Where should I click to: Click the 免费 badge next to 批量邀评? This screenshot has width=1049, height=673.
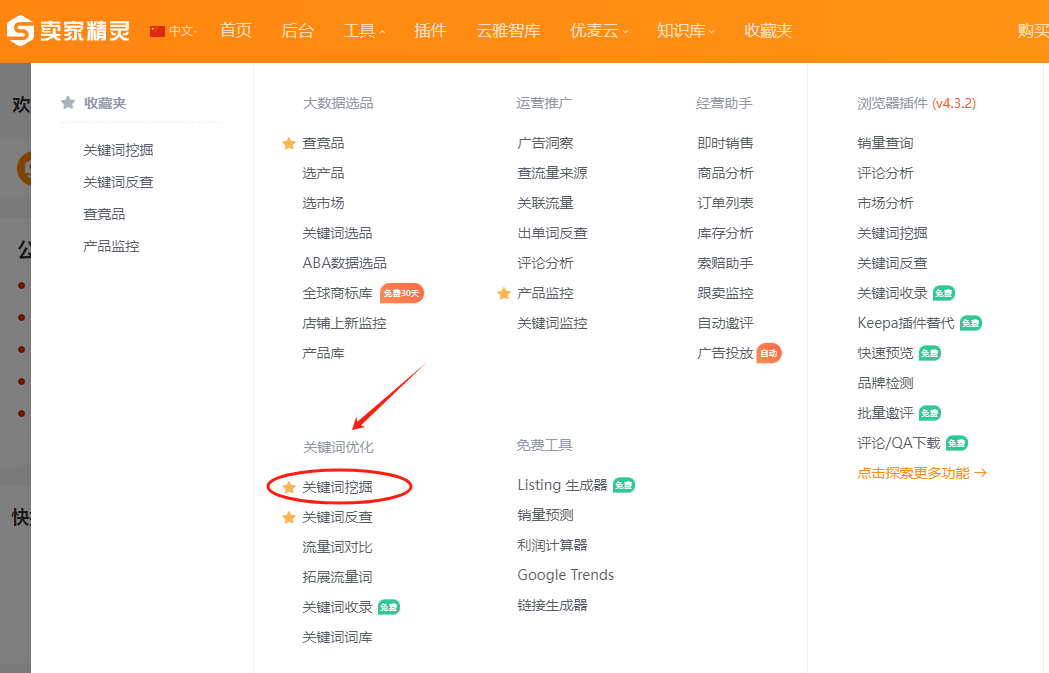(930, 412)
